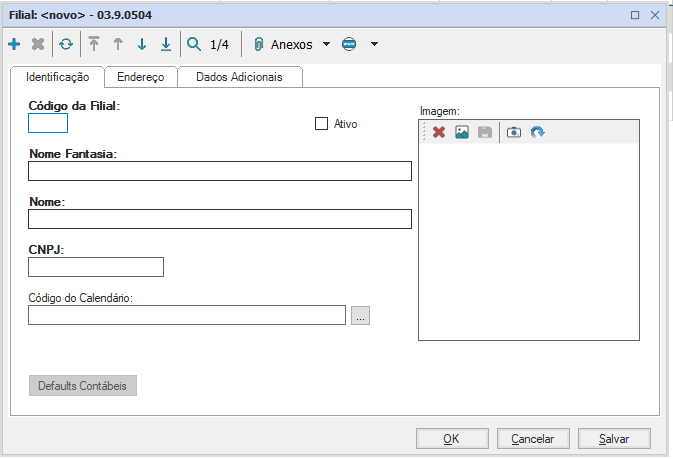This screenshot has width=673, height=459.
Task: Open the Dados Adicionais tab
Action: [239, 77]
